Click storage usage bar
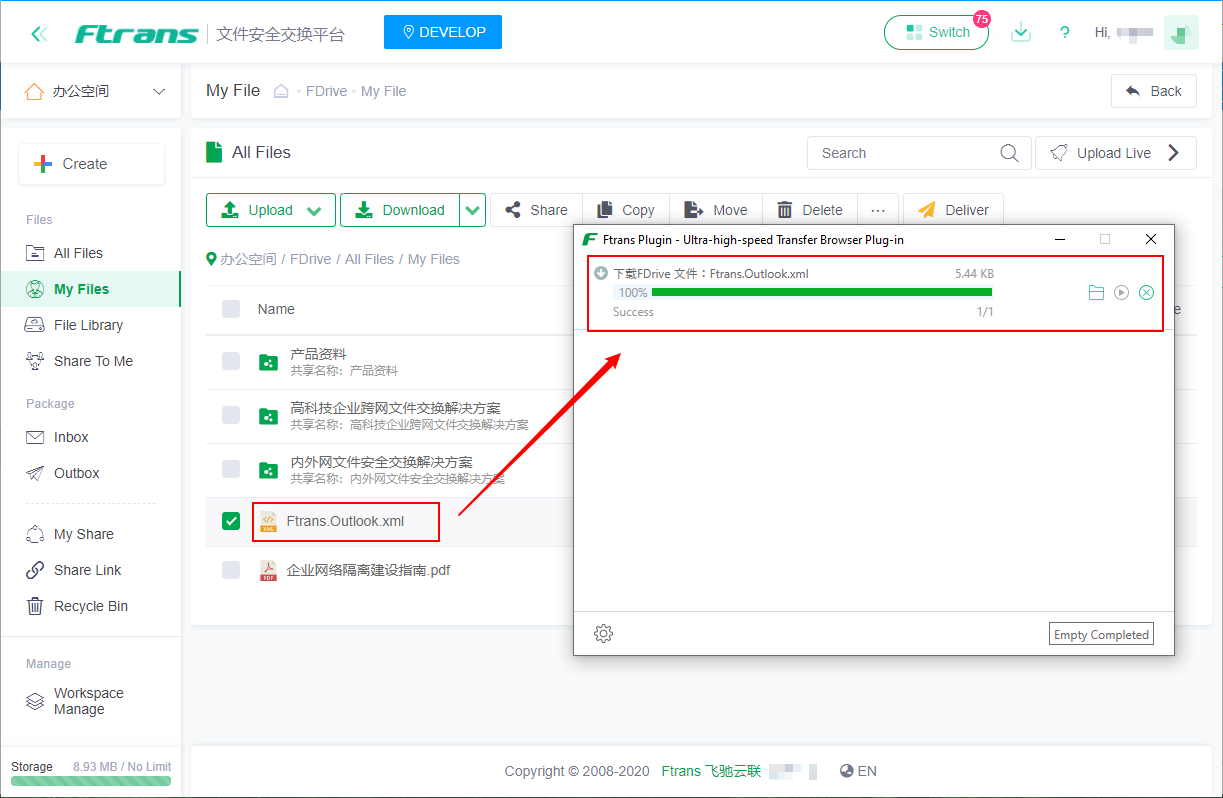1223x798 pixels. [91, 781]
